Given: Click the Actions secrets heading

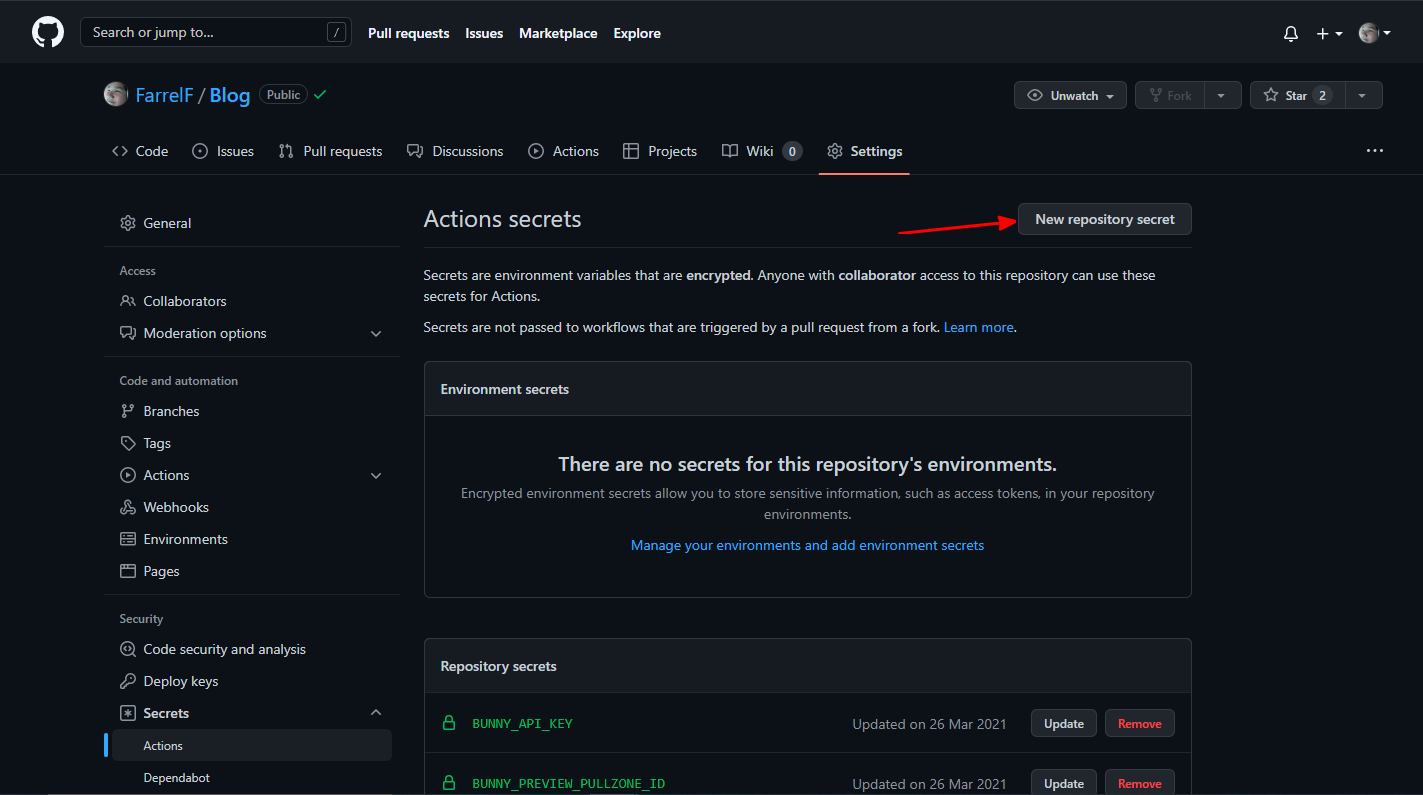Looking at the screenshot, I should point(502,219).
